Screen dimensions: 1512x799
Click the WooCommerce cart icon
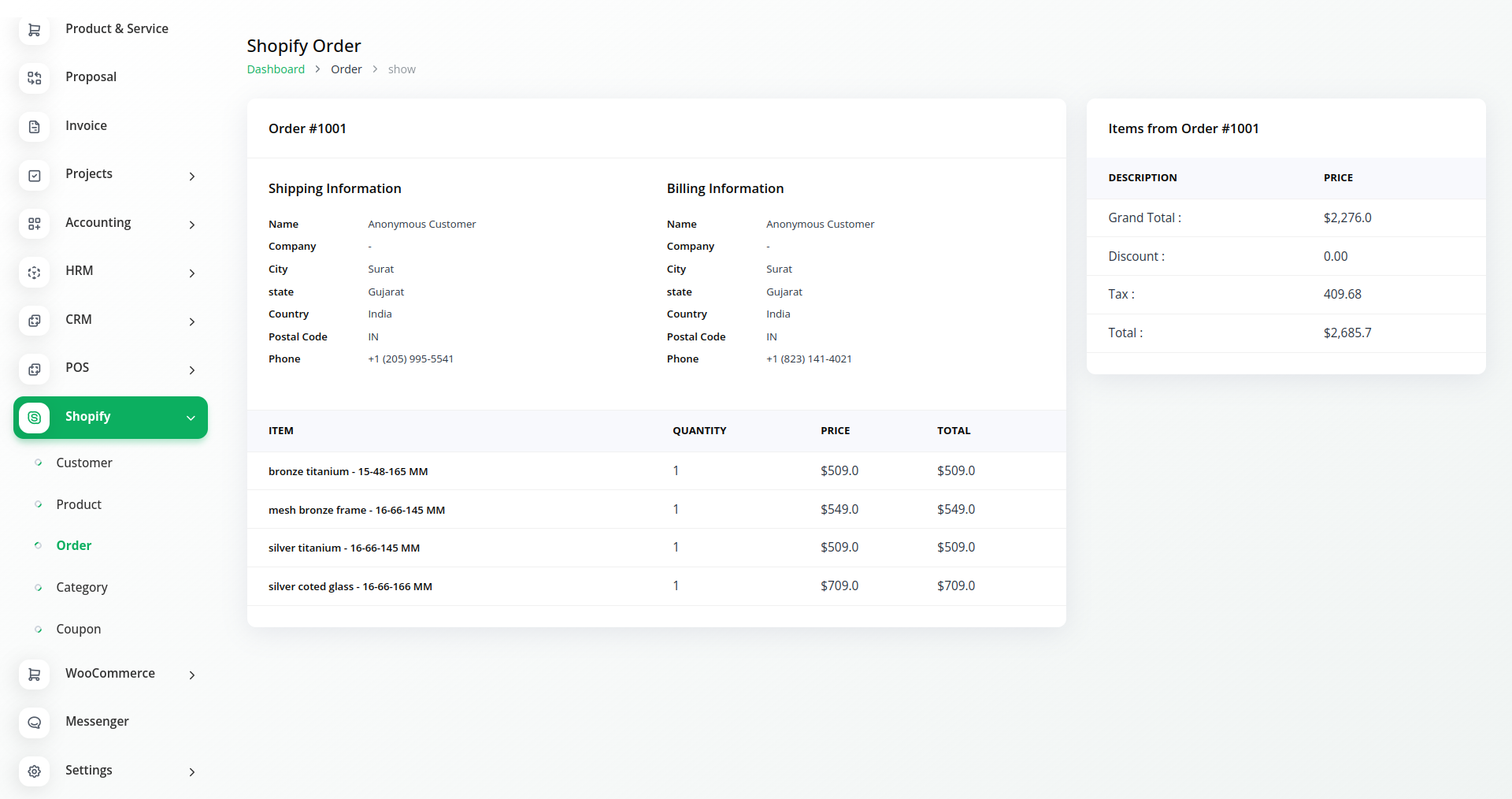point(34,675)
